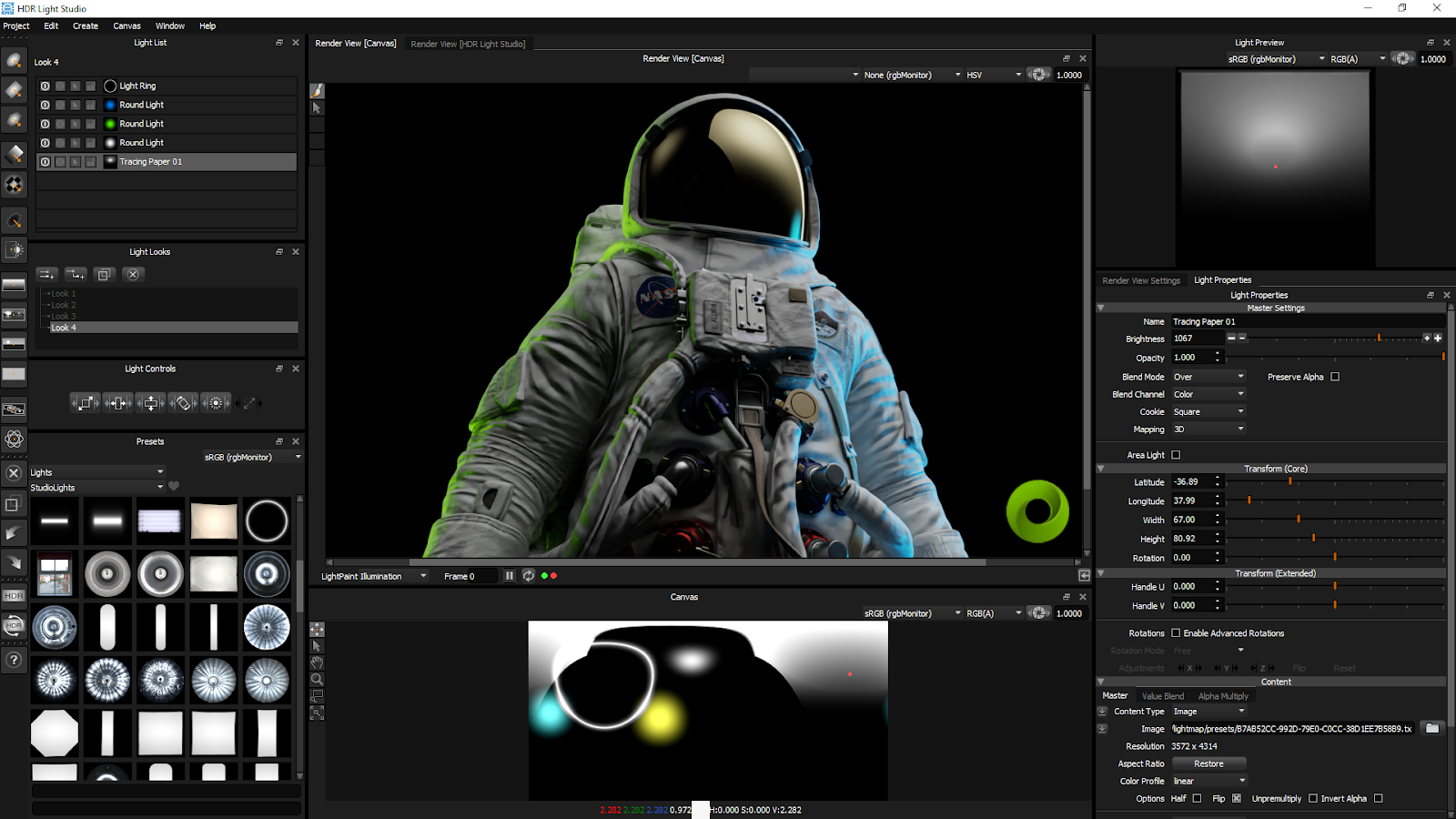Click the Restore aspect ratio button
1456x819 pixels.
point(1208,763)
